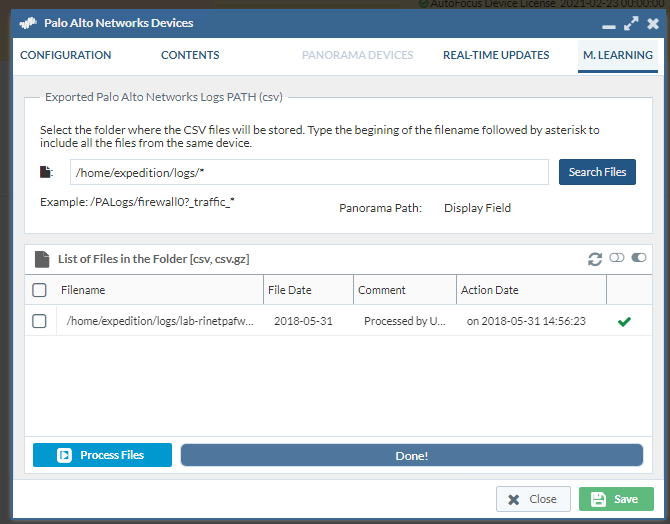Click the play icon on Process Files
This screenshot has width=670, height=524.
tap(64, 455)
